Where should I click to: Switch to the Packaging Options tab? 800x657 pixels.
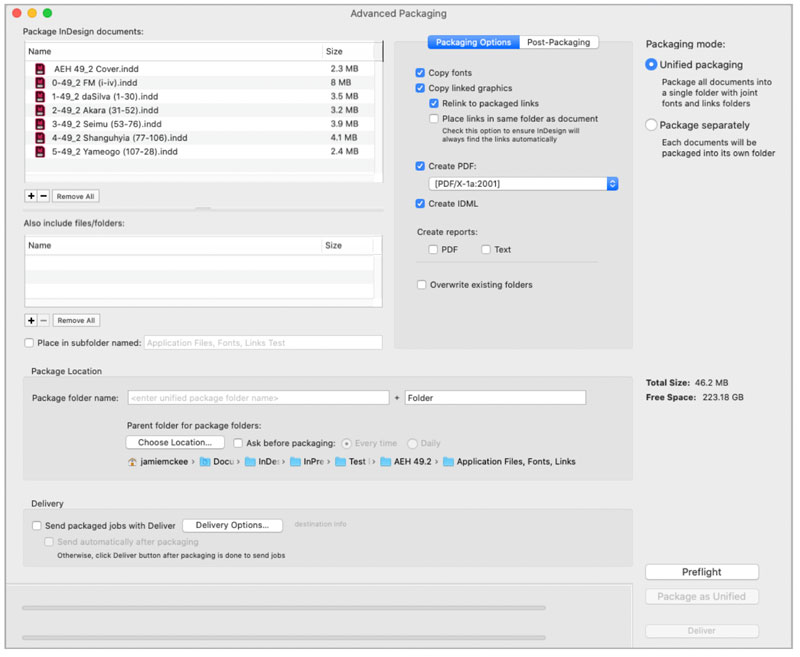pyautogui.click(x=473, y=42)
